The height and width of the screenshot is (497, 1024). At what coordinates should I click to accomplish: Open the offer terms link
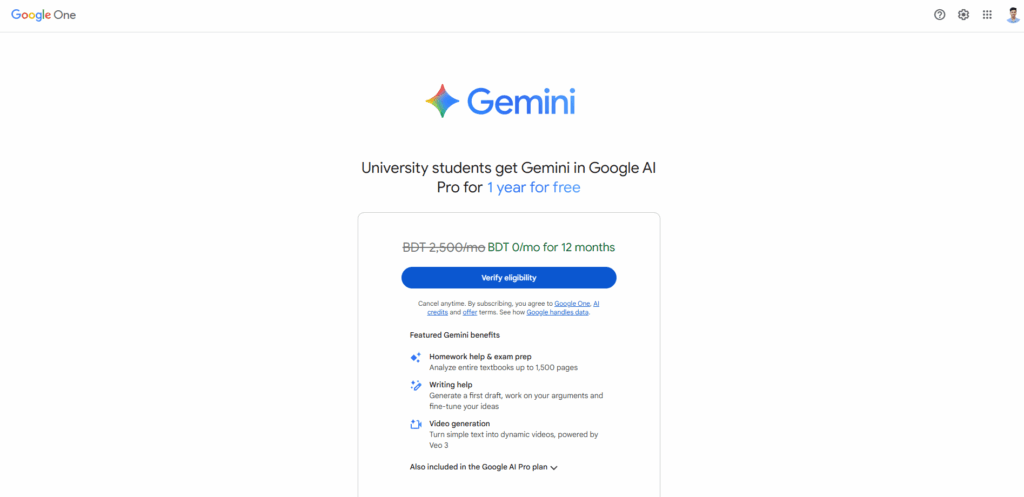[469, 313]
